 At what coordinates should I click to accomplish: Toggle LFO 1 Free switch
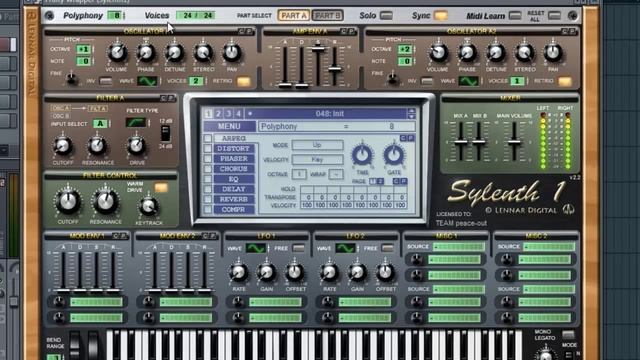299,248
